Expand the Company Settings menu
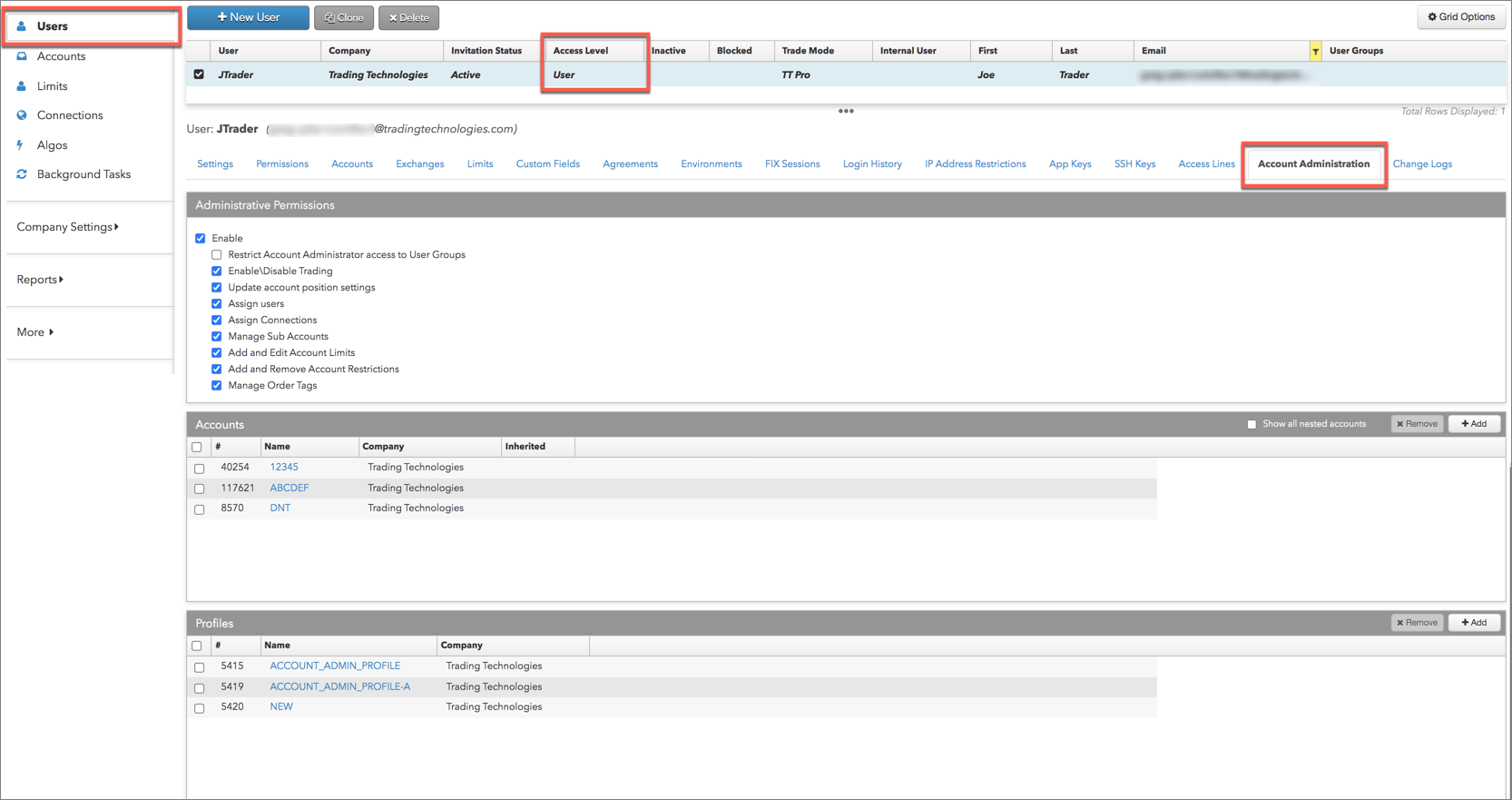The image size is (1512, 800). (x=67, y=227)
